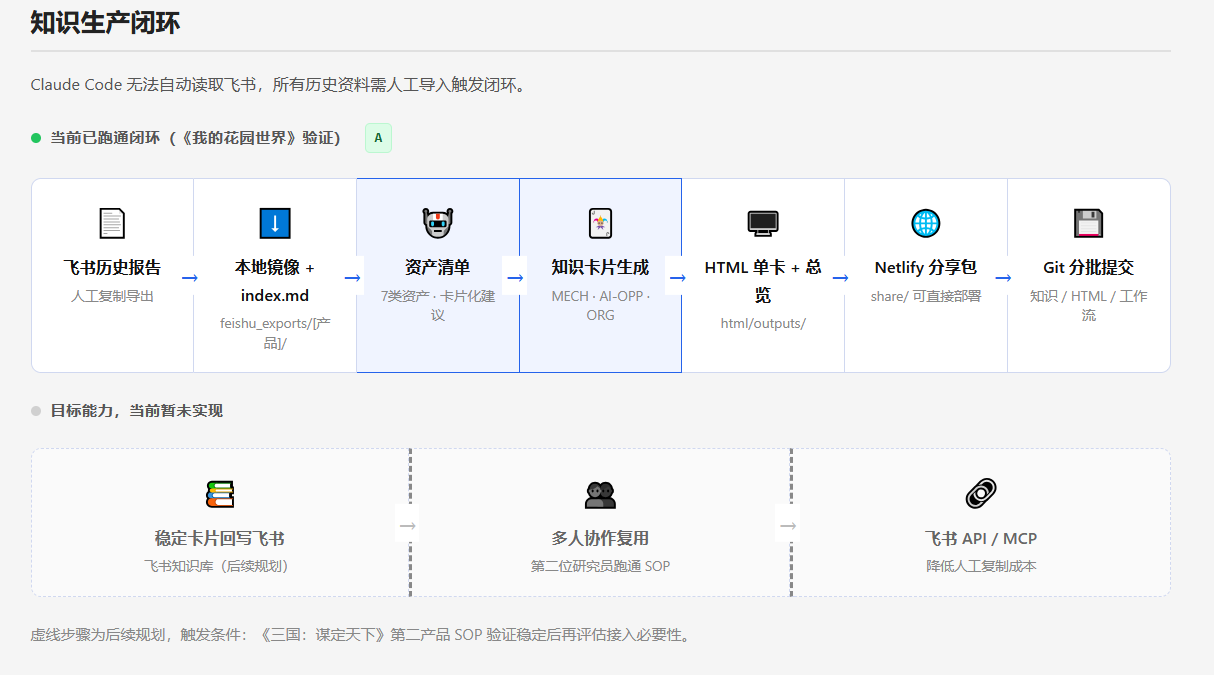This screenshot has width=1214, height=675.
Task: Click the 多人协作复用 planned step title
Action: tap(600, 539)
